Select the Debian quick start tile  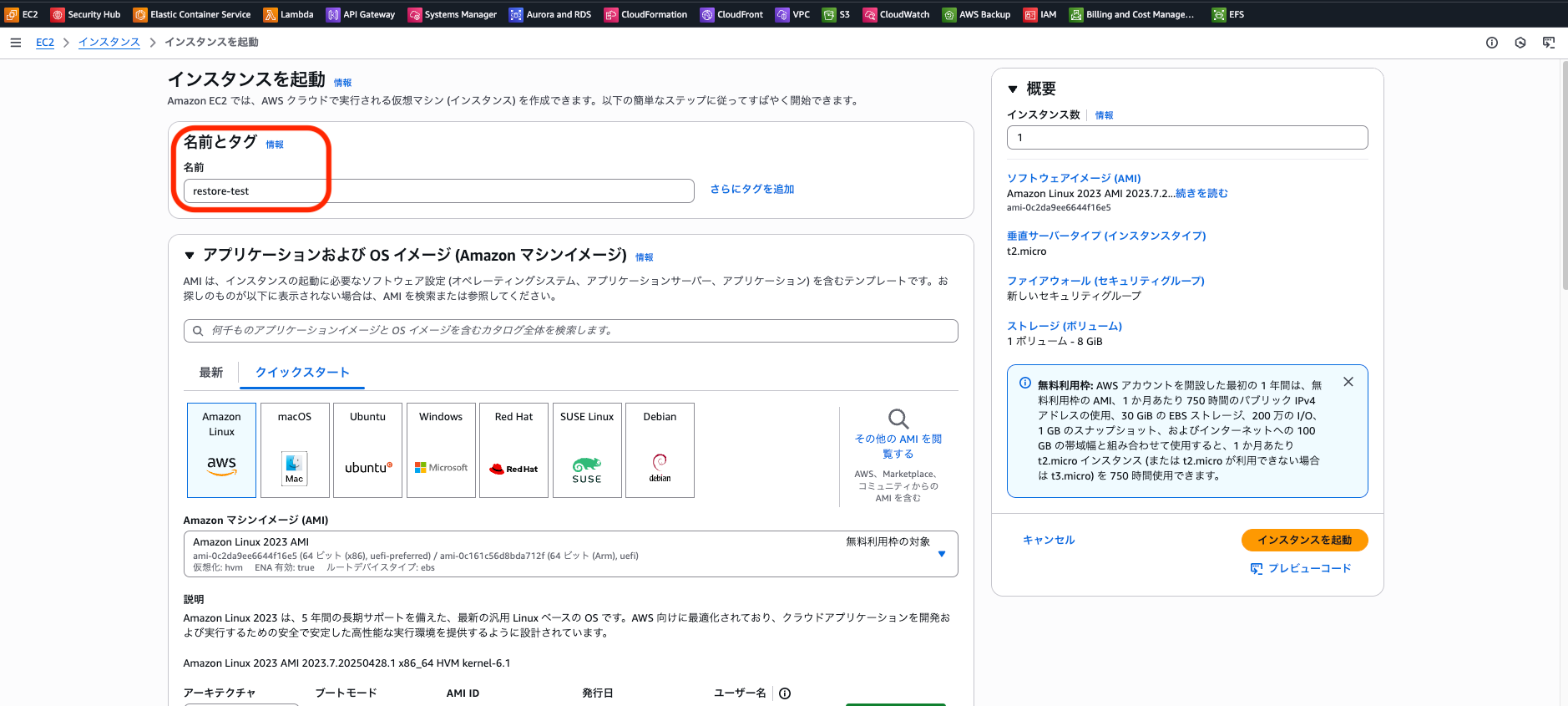pos(660,450)
